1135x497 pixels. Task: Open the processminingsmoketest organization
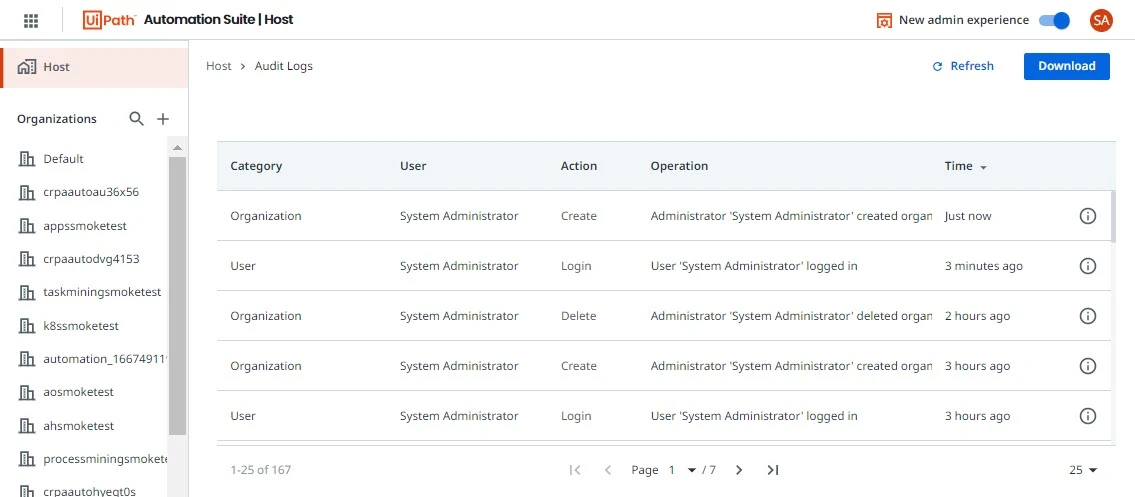(105, 459)
